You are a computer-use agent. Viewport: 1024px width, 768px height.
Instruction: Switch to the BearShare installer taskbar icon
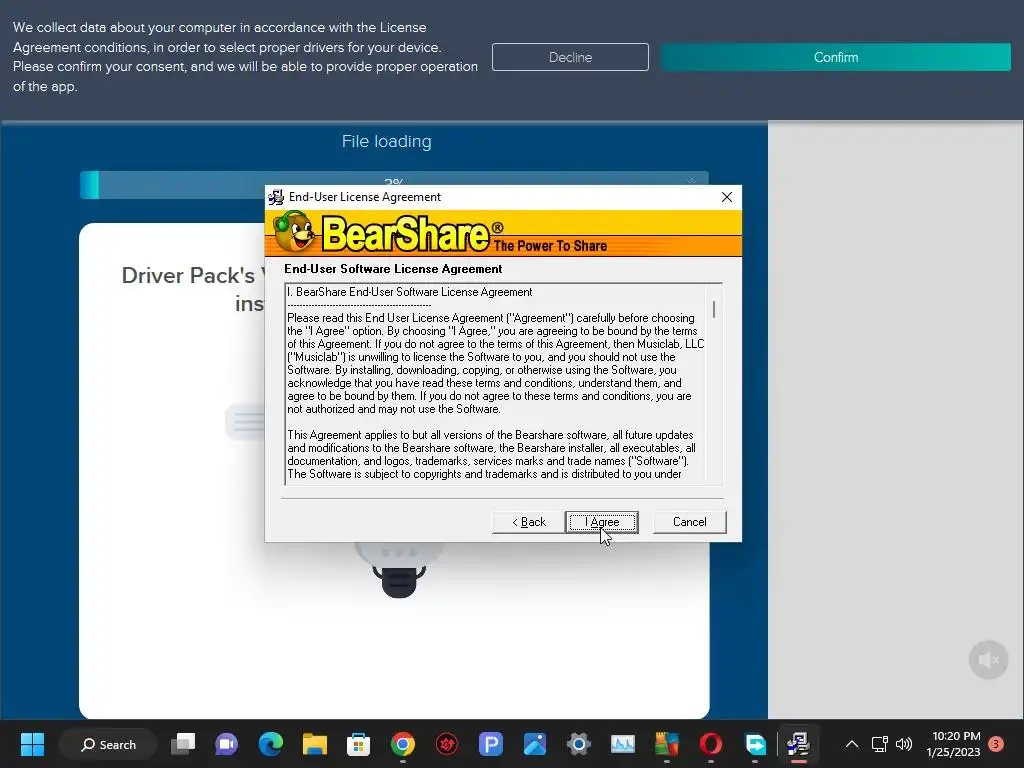pyautogui.click(x=798, y=744)
